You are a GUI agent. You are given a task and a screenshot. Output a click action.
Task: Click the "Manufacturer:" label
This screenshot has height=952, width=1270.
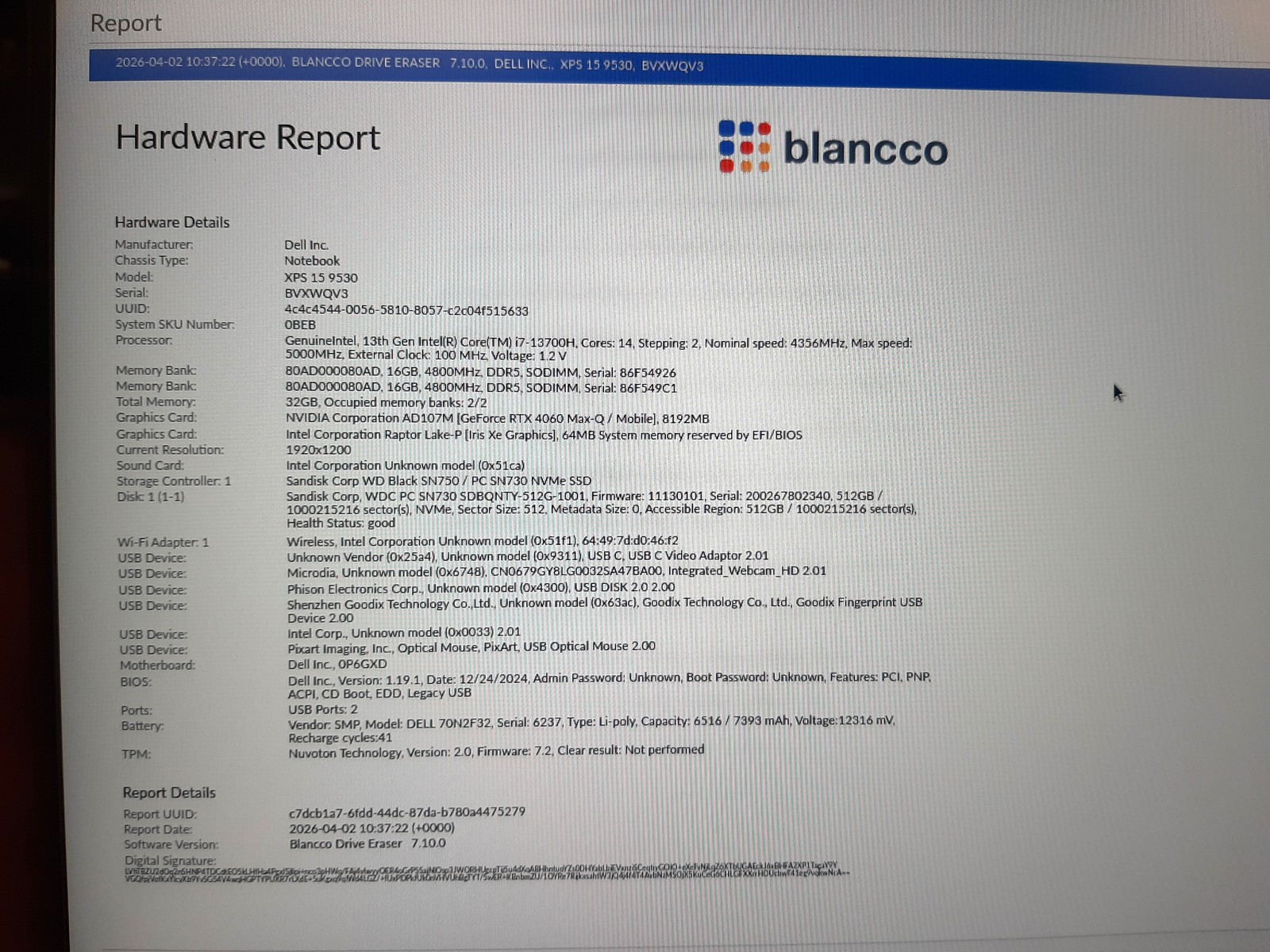click(154, 244)
